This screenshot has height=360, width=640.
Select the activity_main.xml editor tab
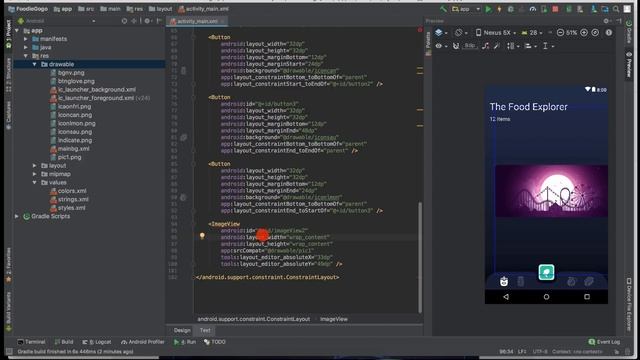(197, 21)
